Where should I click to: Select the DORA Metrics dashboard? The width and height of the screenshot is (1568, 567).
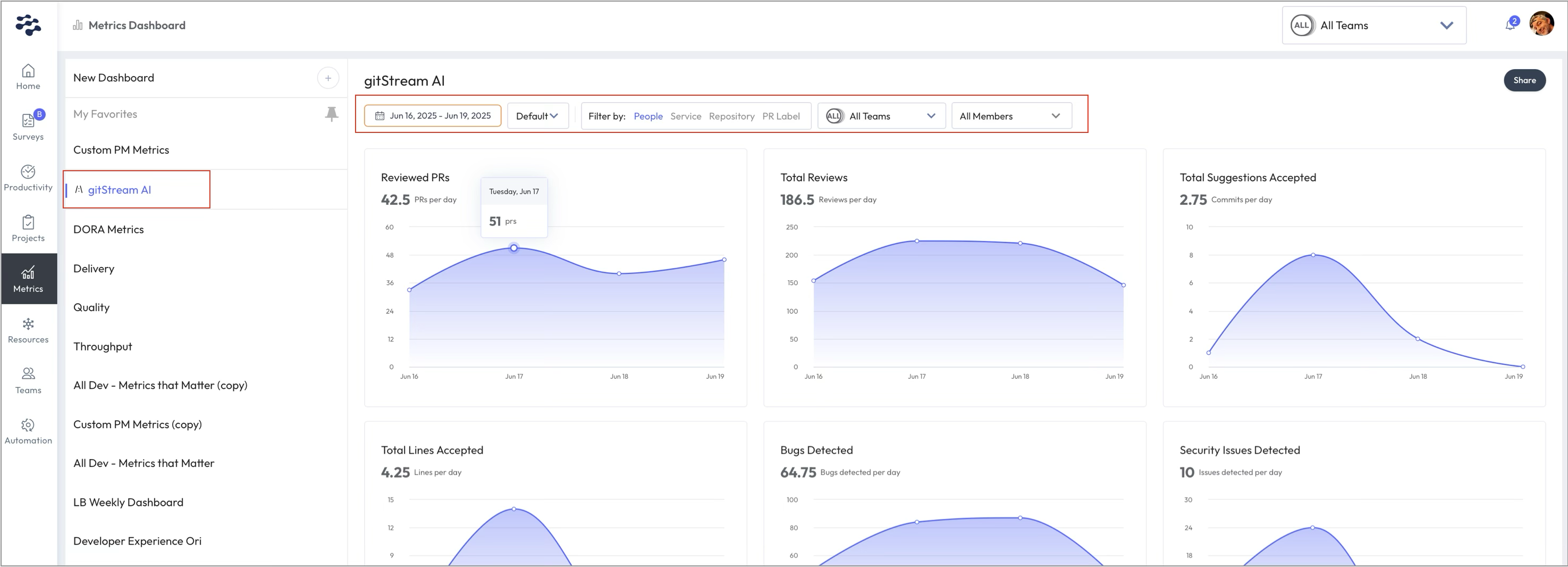tap(108, 230)
